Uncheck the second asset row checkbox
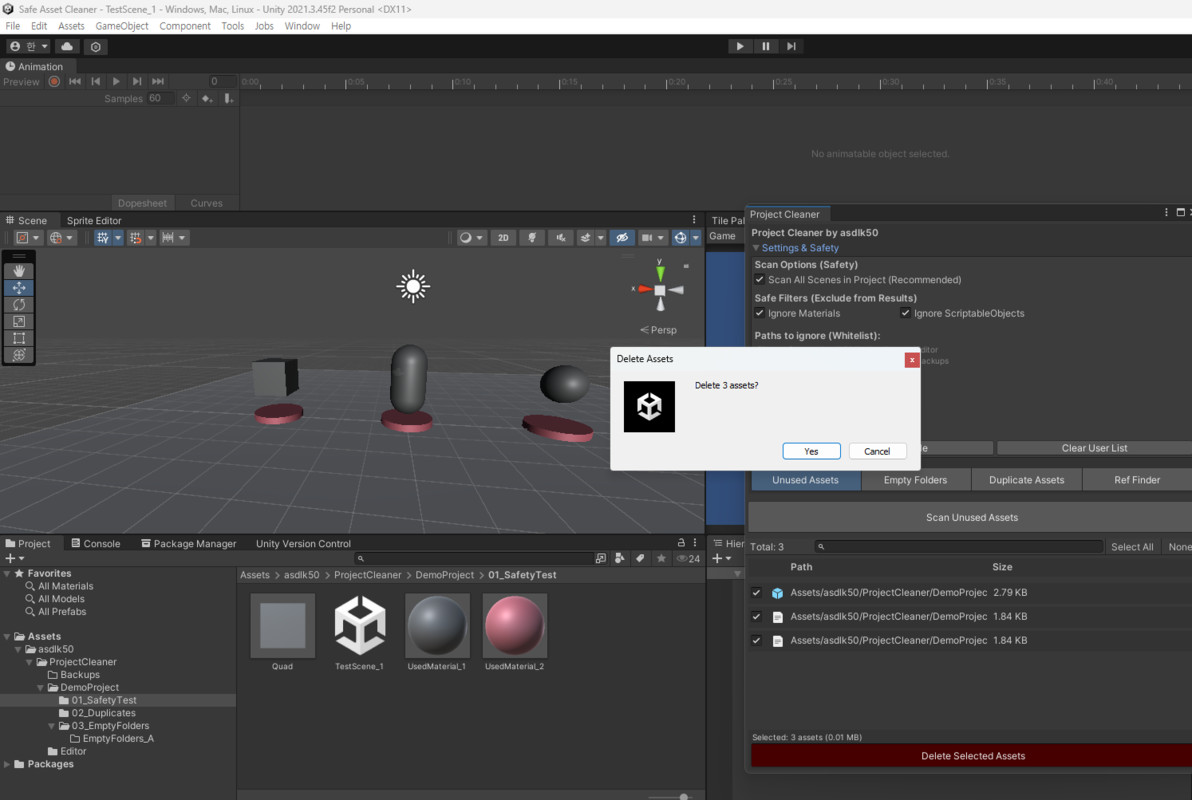The width and height of the screenshot is (1192, 800). [756, 617]
